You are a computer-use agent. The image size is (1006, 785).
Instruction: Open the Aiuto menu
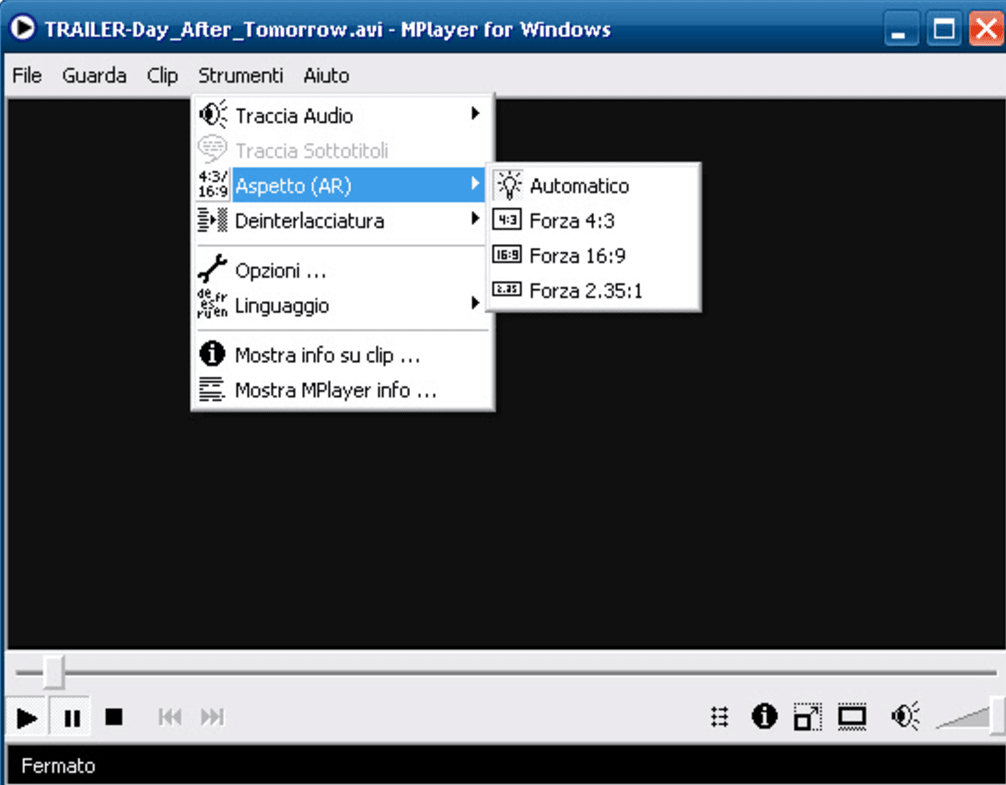(325, 75)
